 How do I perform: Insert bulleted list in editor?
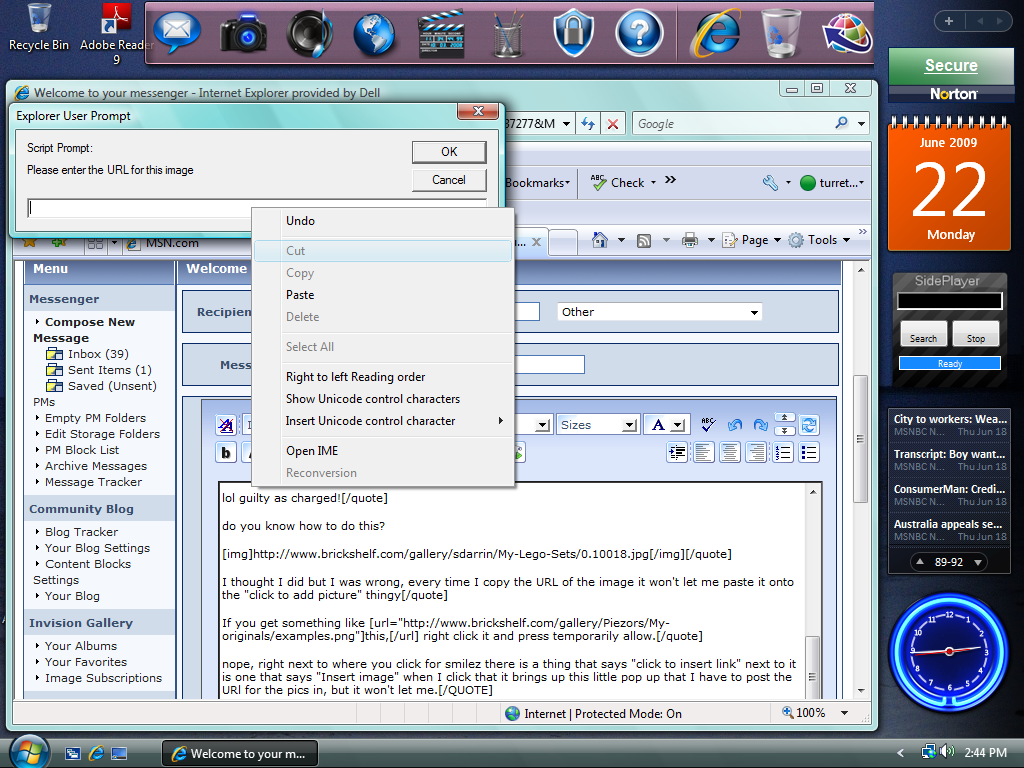pos(808,453)
